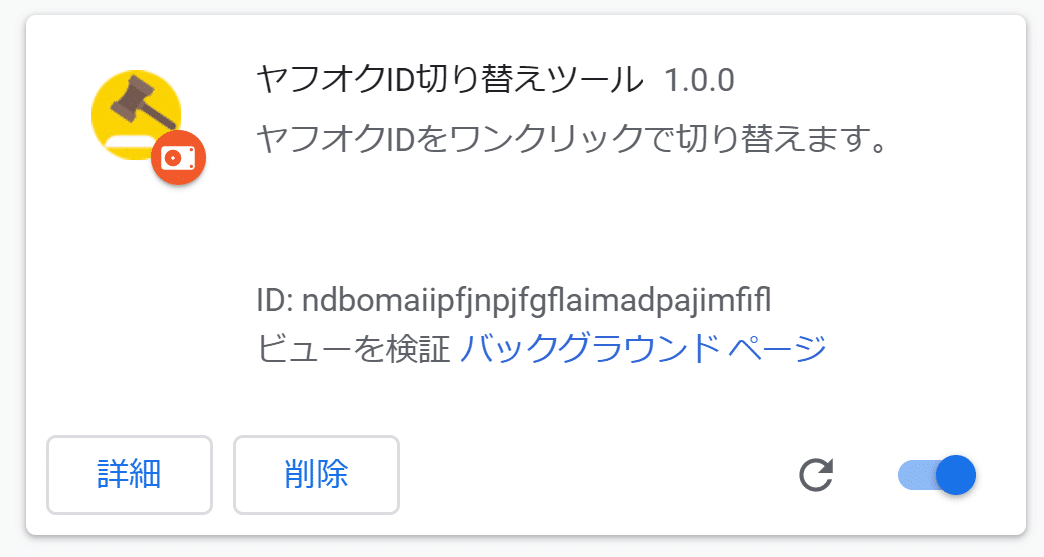1044x557 pixels.
Task: Click the circular arrow refresh symbol
Action: 816,475
